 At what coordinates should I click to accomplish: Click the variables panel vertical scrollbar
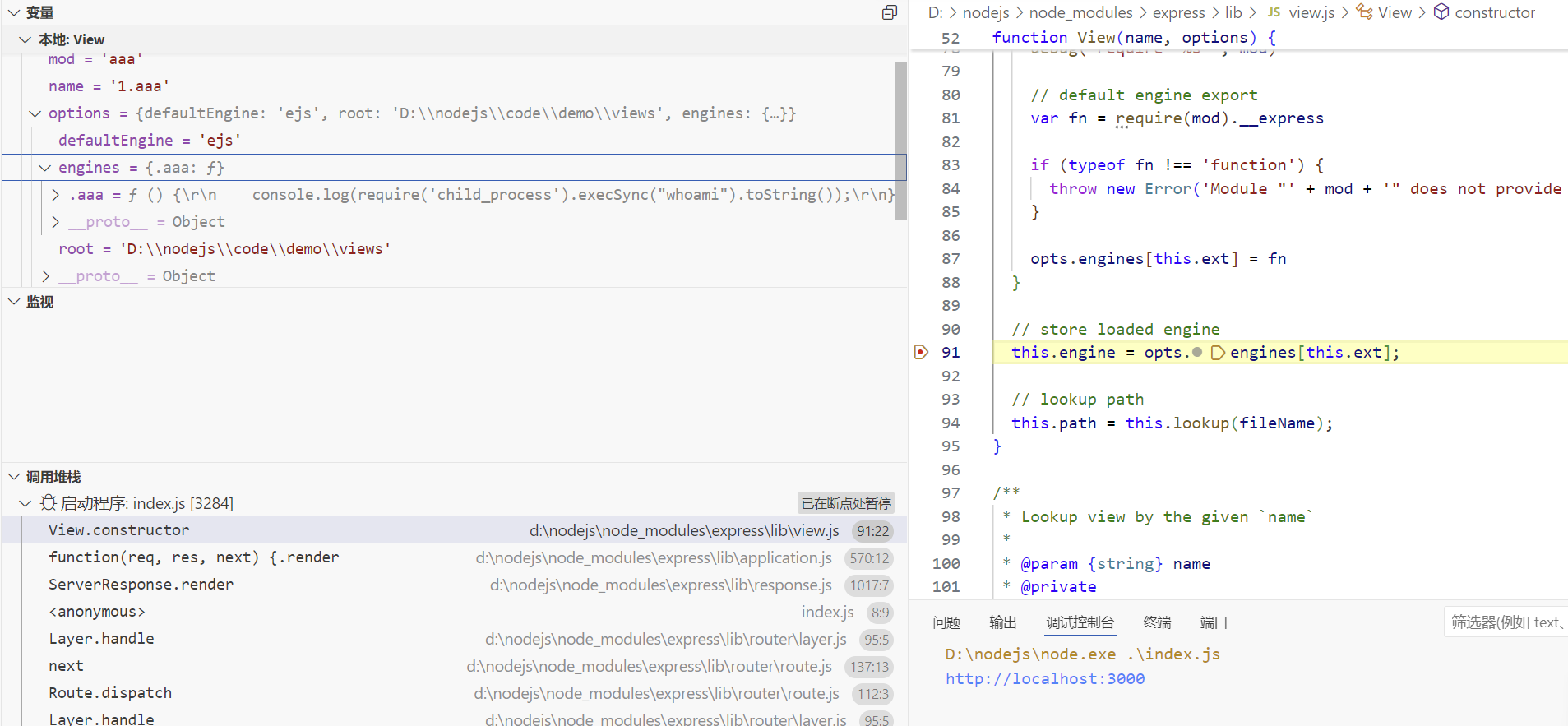(900, 140)
